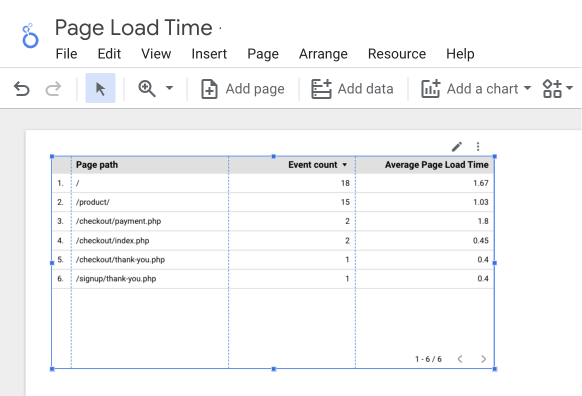This screenshot has width=582, height=396.
Task: Expand the zoom level dropdown arrow
Action: click(169, 88)
